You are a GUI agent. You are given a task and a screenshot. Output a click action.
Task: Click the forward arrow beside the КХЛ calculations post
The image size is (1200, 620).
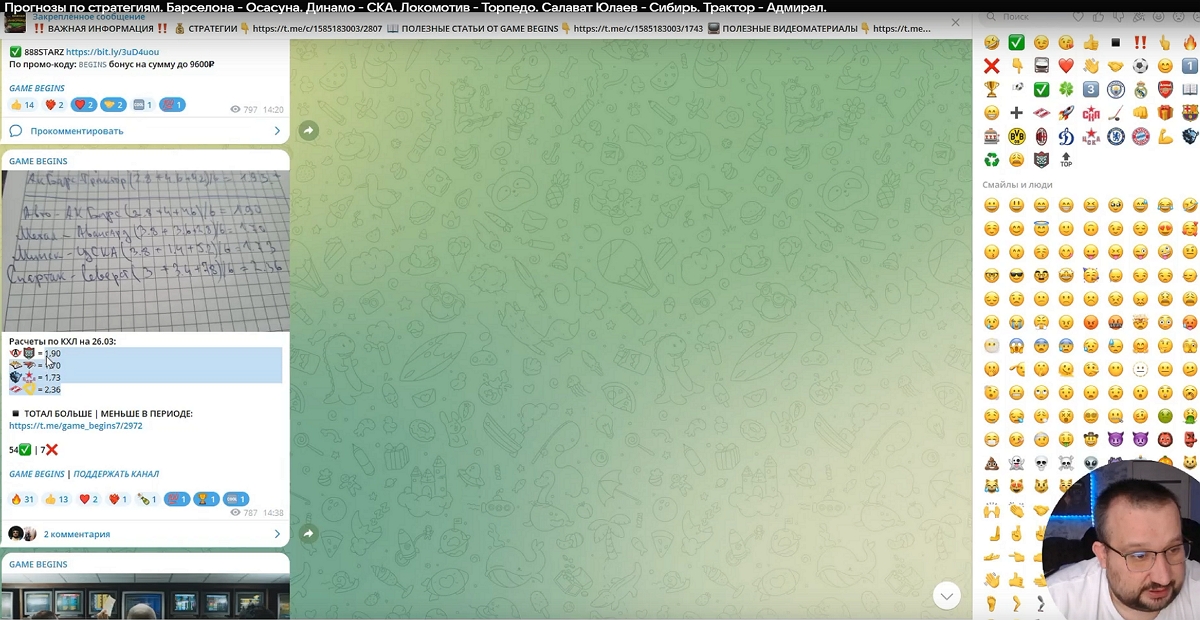(309, 534)
